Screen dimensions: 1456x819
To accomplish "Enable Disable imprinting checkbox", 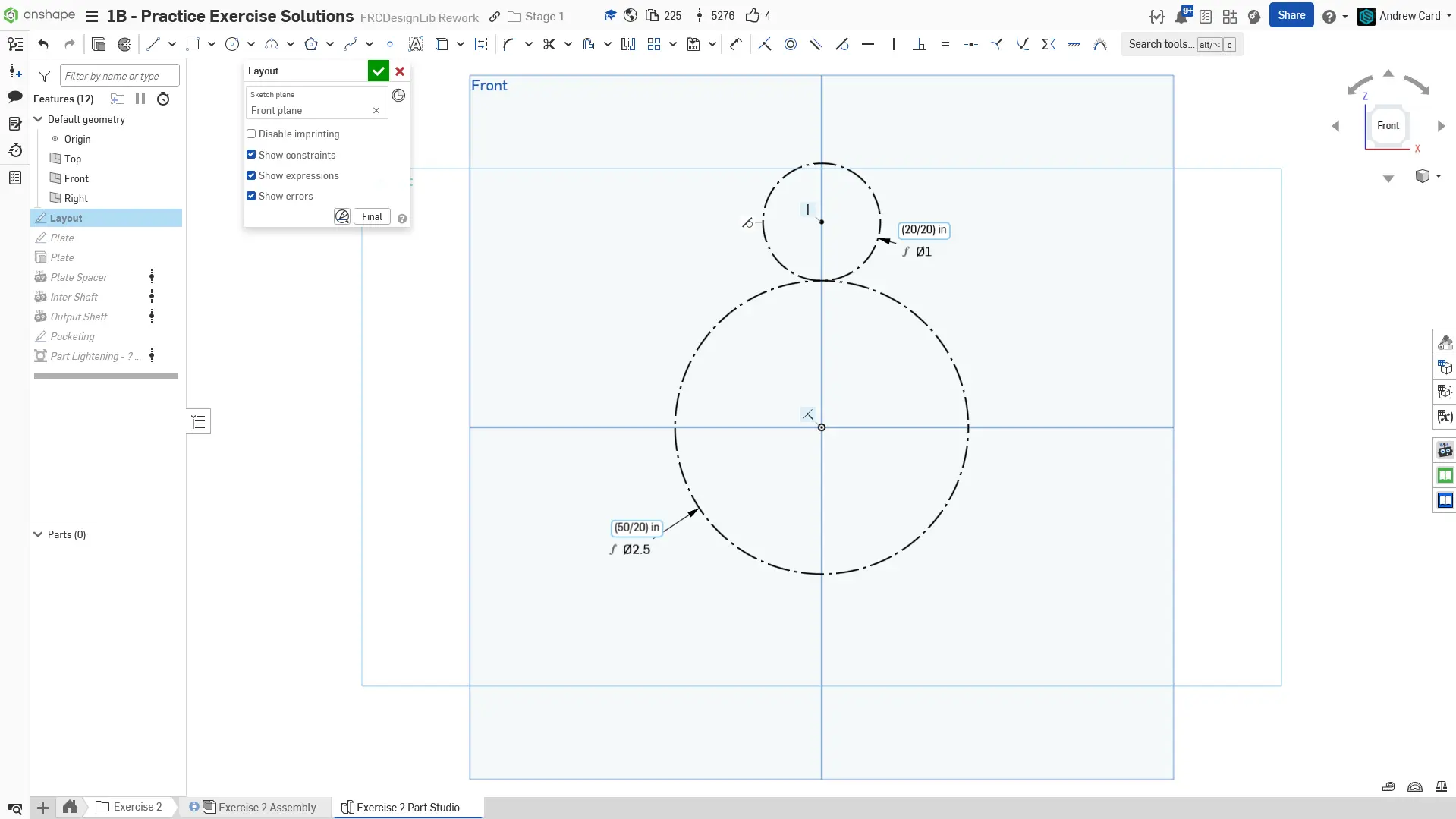I will (x=251, y=134).
